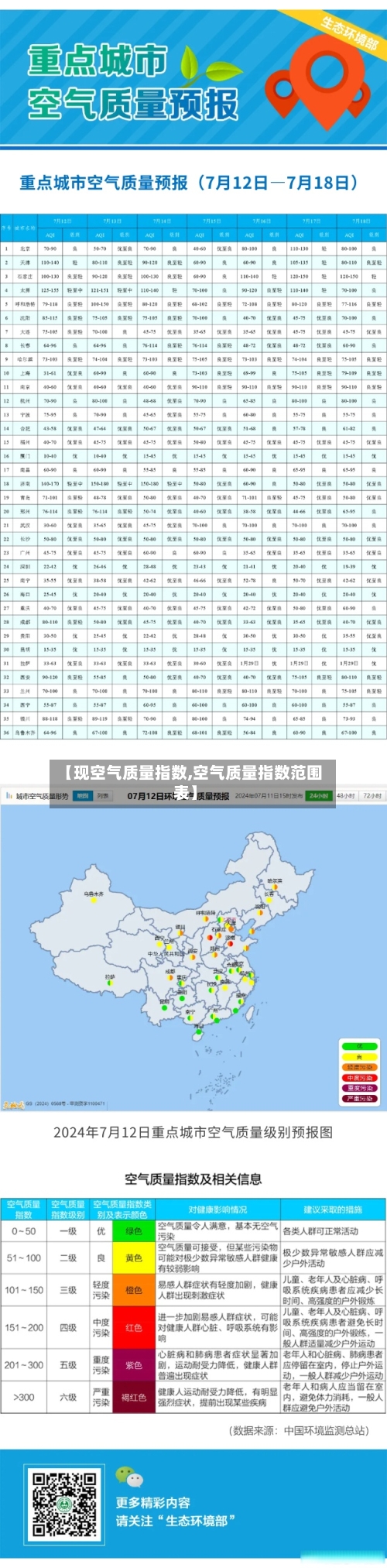Click the 呼和浩特 city marker on the map
Viewport: 387px width, 1568px height.
click(205, 918)
